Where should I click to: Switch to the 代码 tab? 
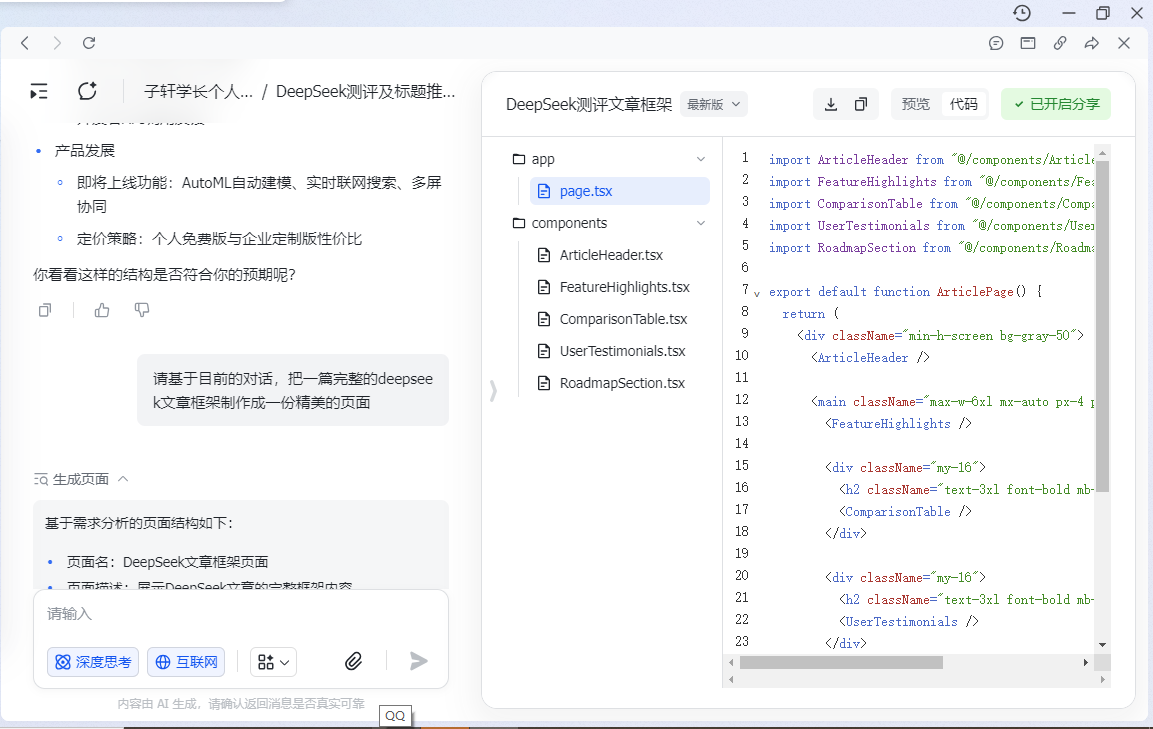tap(963, 104)
